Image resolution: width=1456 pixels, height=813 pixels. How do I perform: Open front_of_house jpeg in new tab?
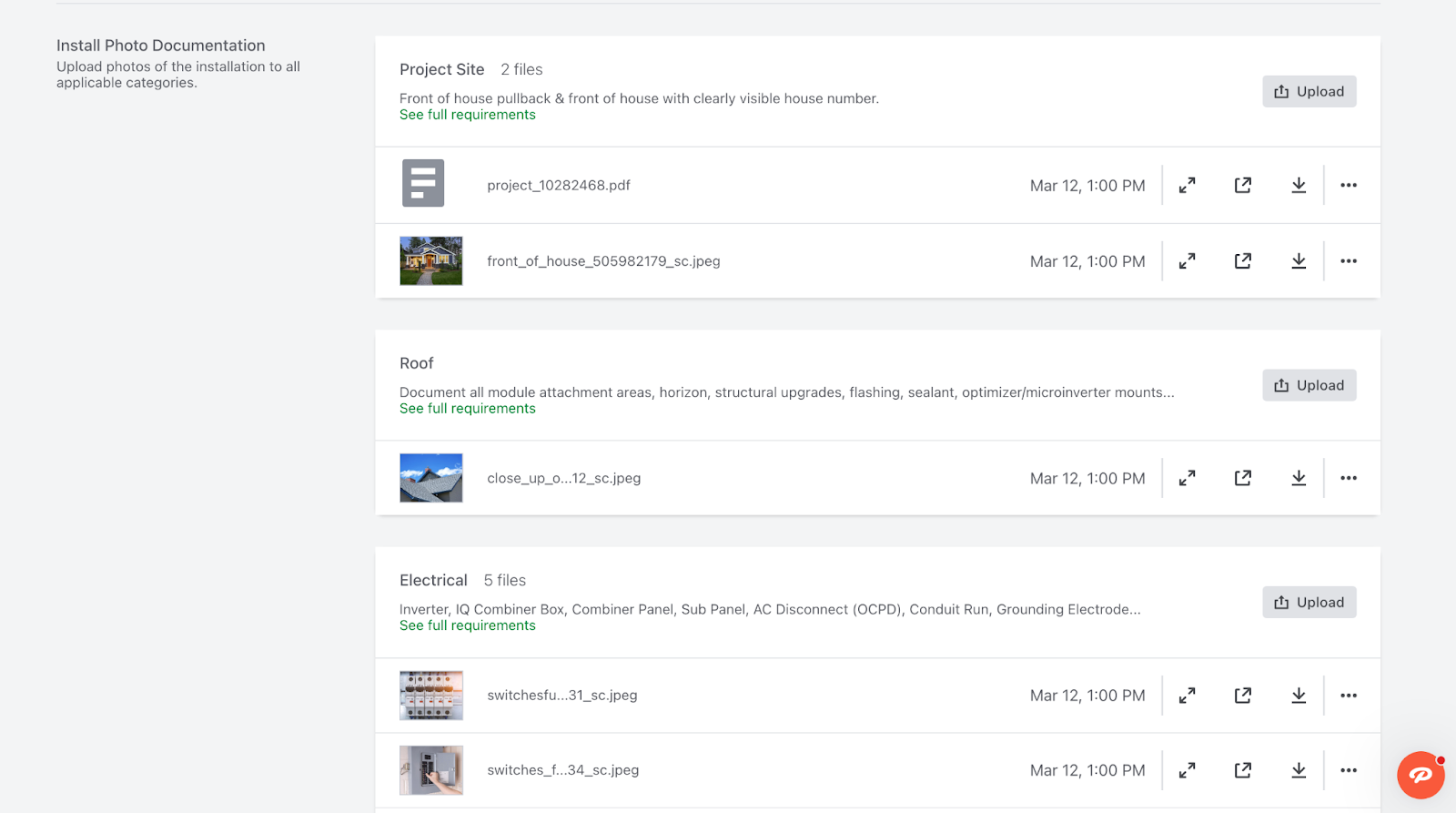pos(1242,261)
